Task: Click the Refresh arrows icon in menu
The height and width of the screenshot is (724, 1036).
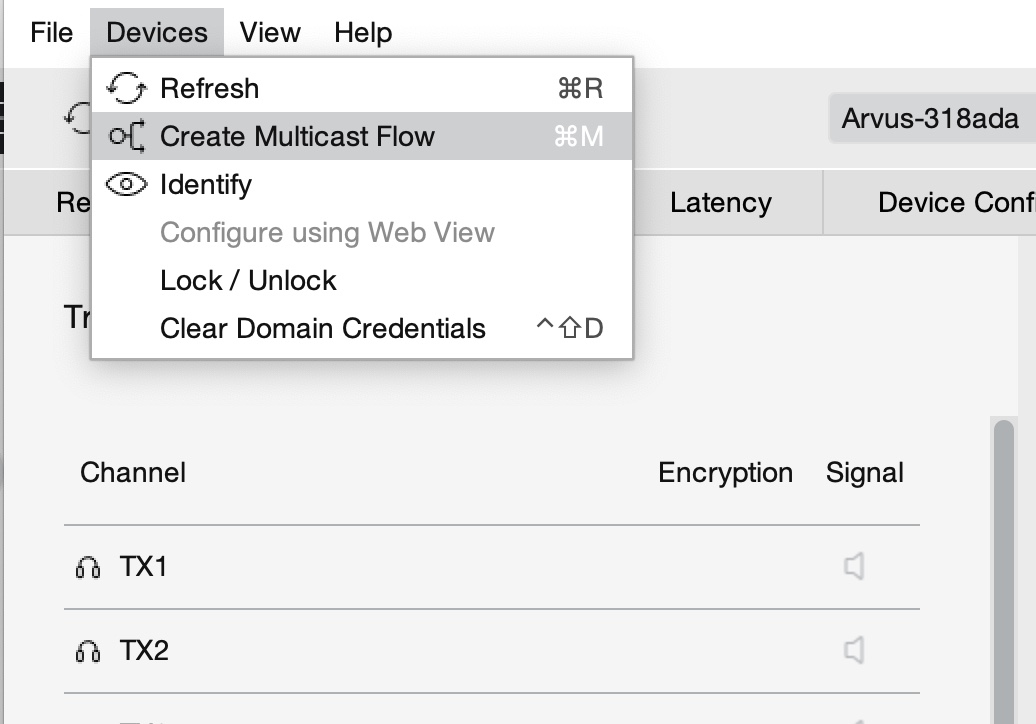Action: pos(126,88)
